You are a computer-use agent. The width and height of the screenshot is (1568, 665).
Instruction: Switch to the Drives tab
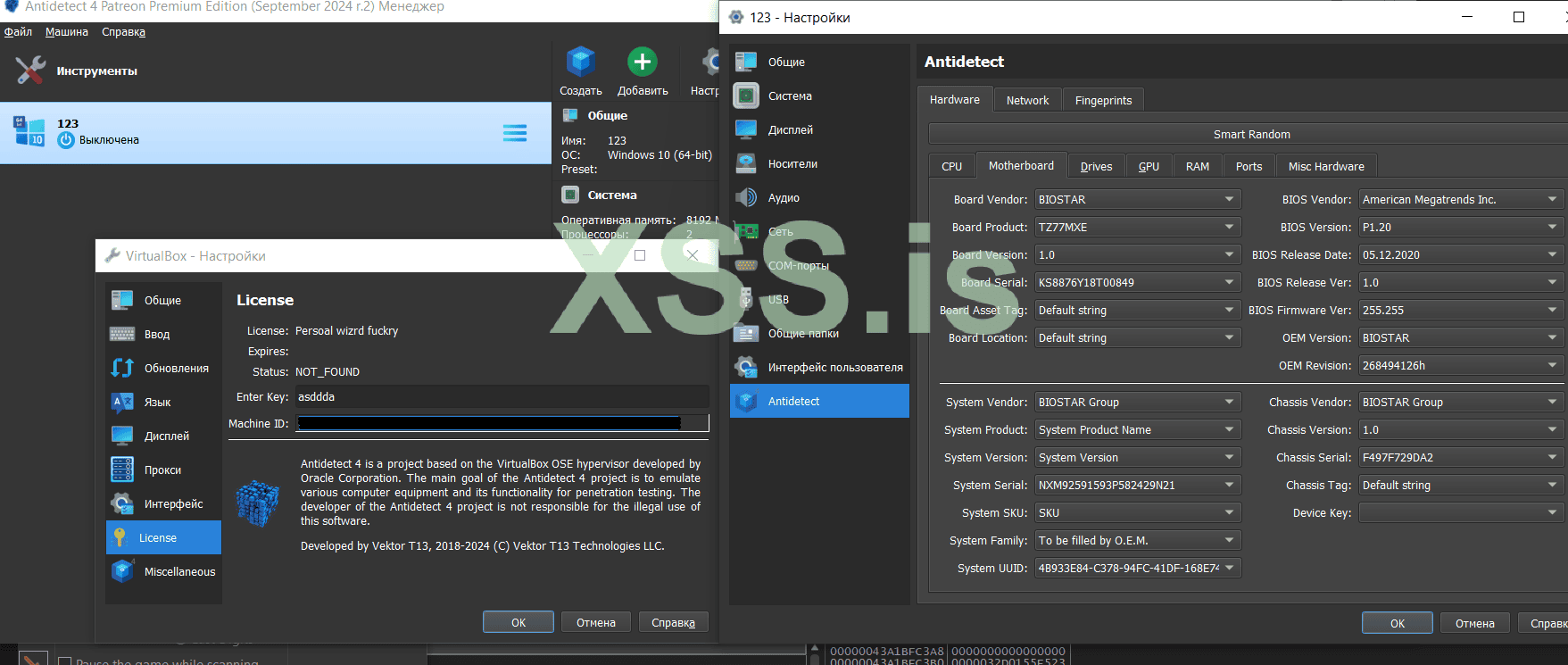click(x=1096, y=166)
